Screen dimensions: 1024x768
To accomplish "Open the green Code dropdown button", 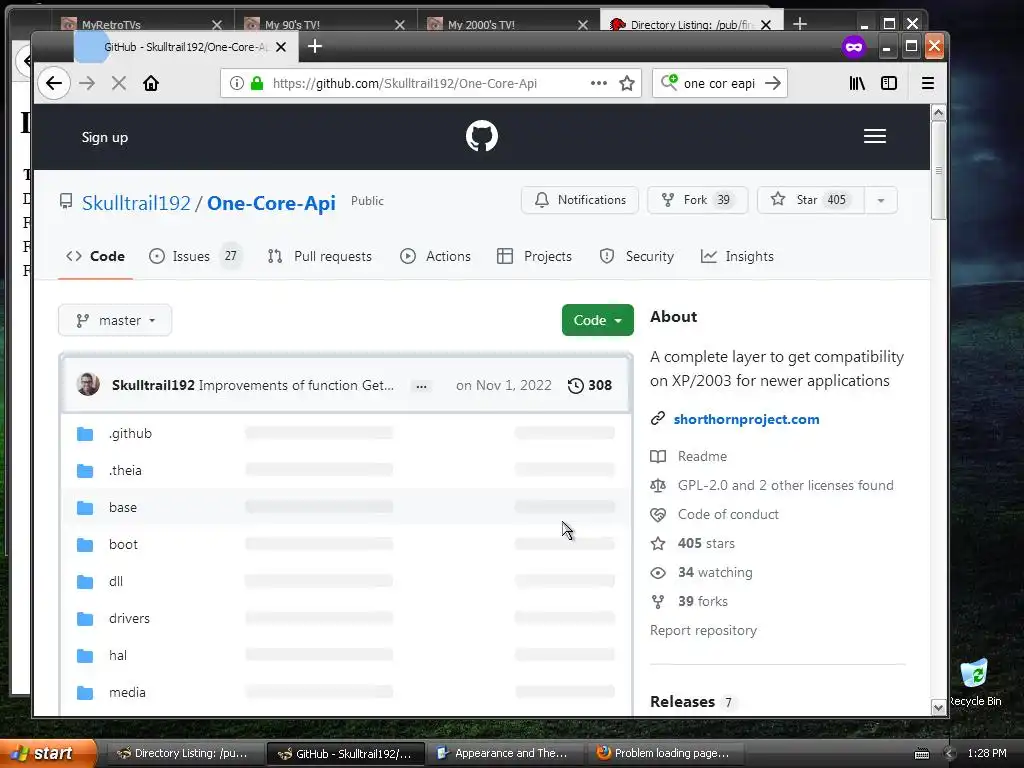I will pos(598,320).
